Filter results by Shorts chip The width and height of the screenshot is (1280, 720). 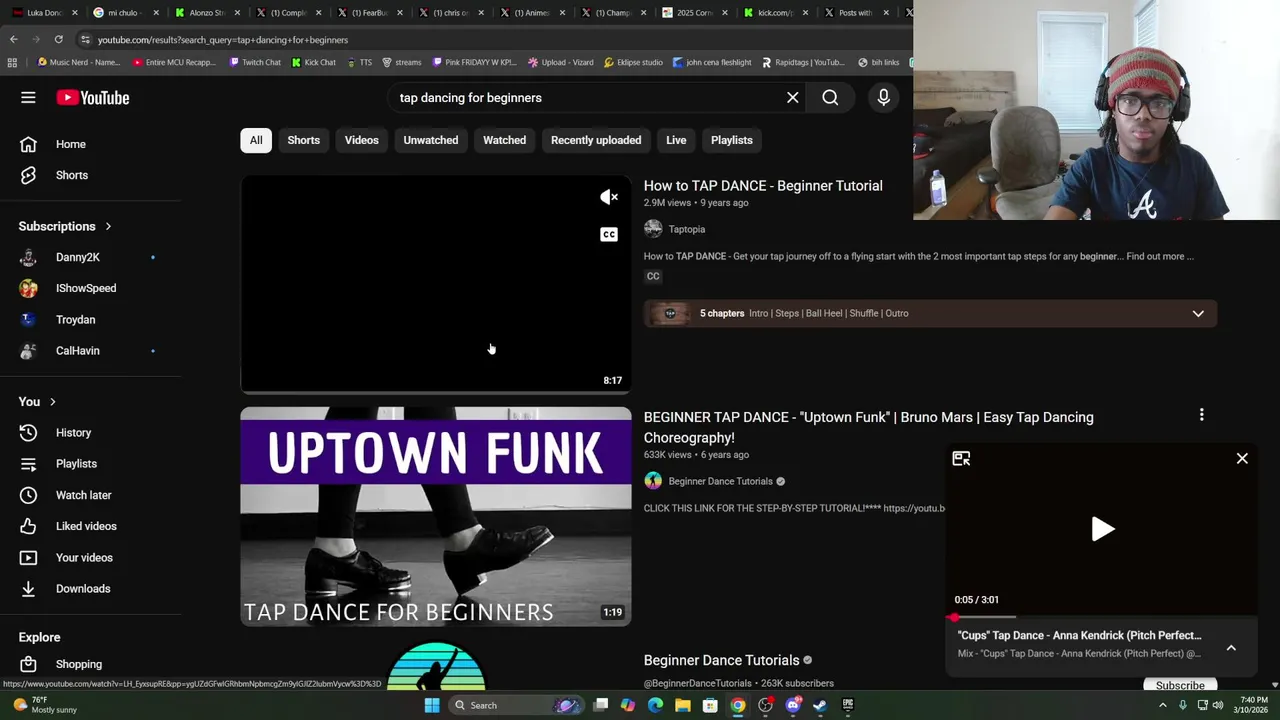[x=304, y=140]
